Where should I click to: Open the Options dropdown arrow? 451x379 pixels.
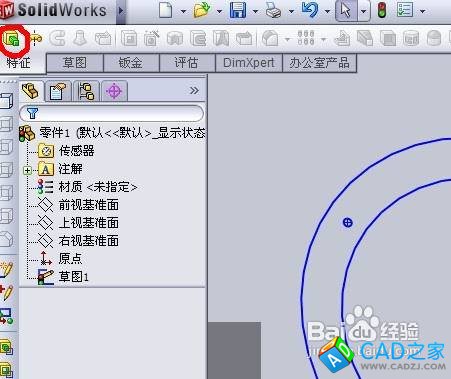[423, 11]
